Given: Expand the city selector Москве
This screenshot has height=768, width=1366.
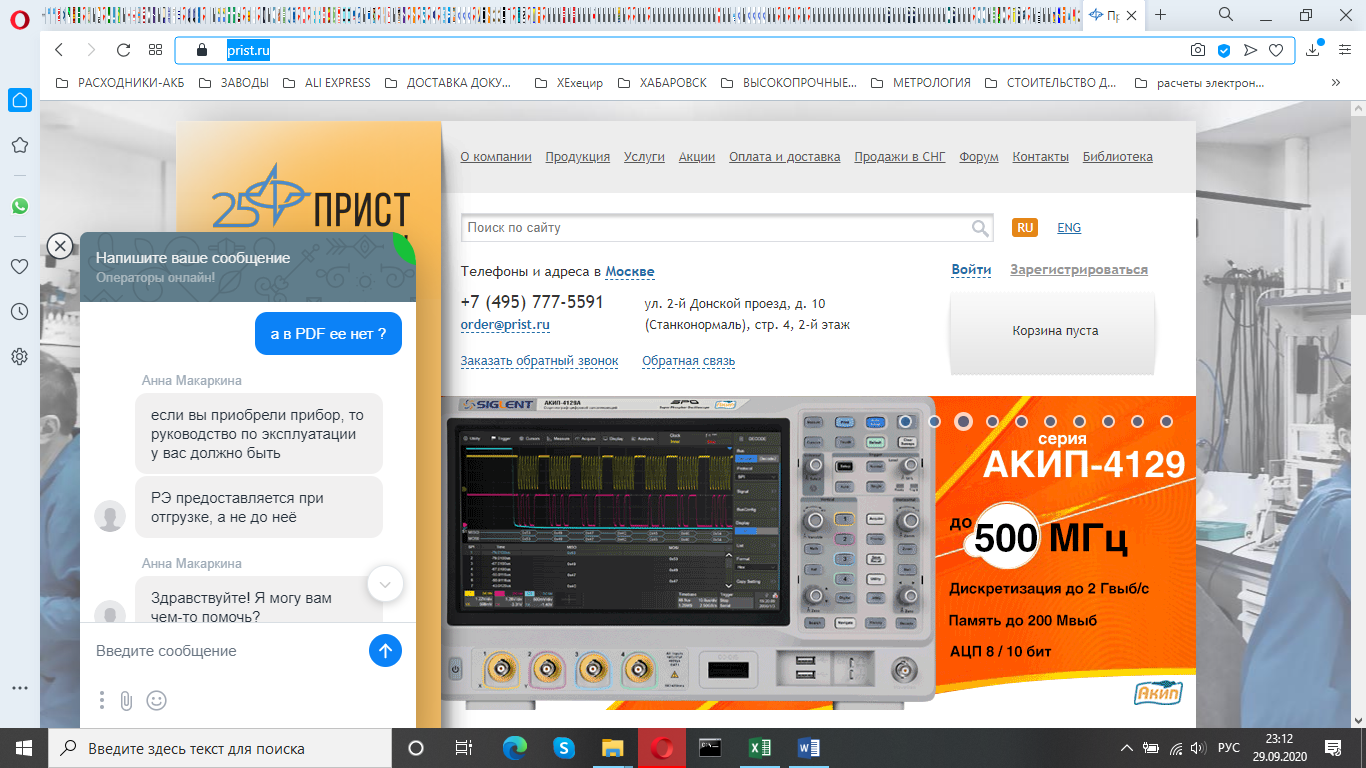Looking at the screenshot, I should coord(629,272).
